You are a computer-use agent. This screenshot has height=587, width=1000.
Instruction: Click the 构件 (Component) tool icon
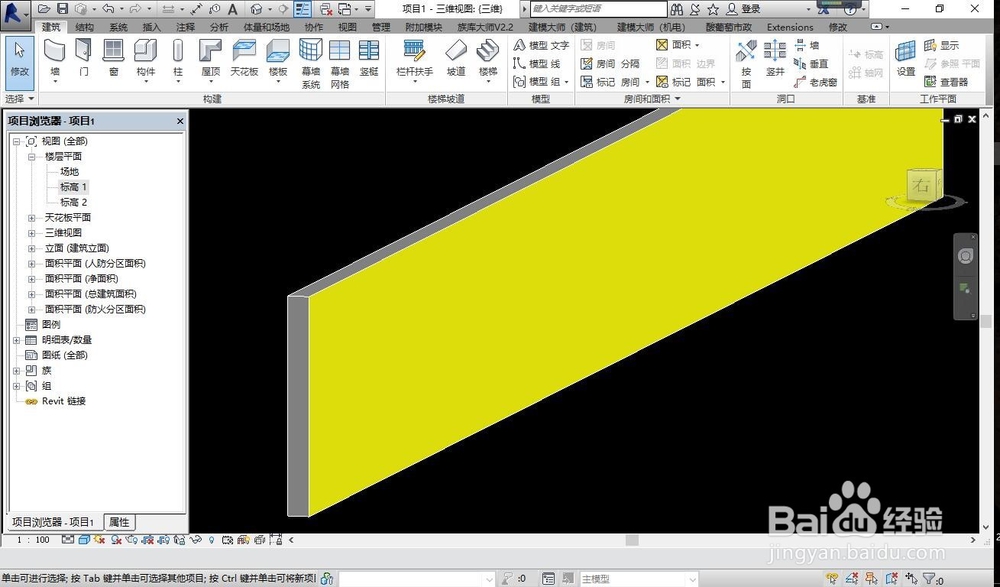[145, 51]
